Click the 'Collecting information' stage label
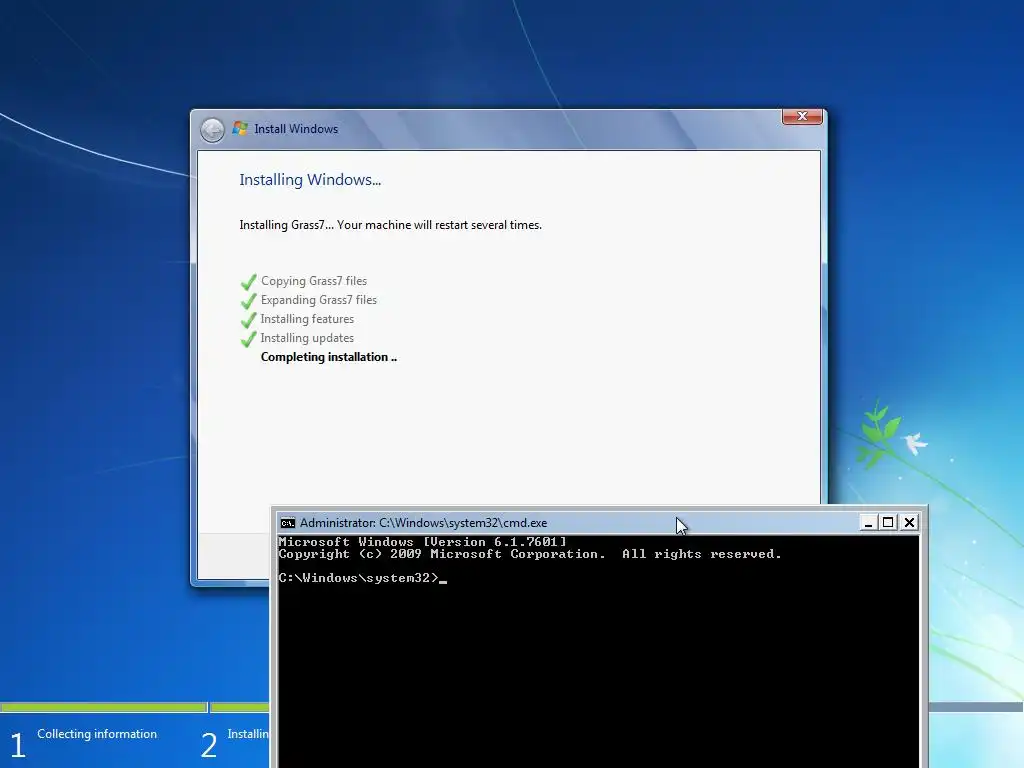This screenshot has width=1024, height=768. point(97,734)
